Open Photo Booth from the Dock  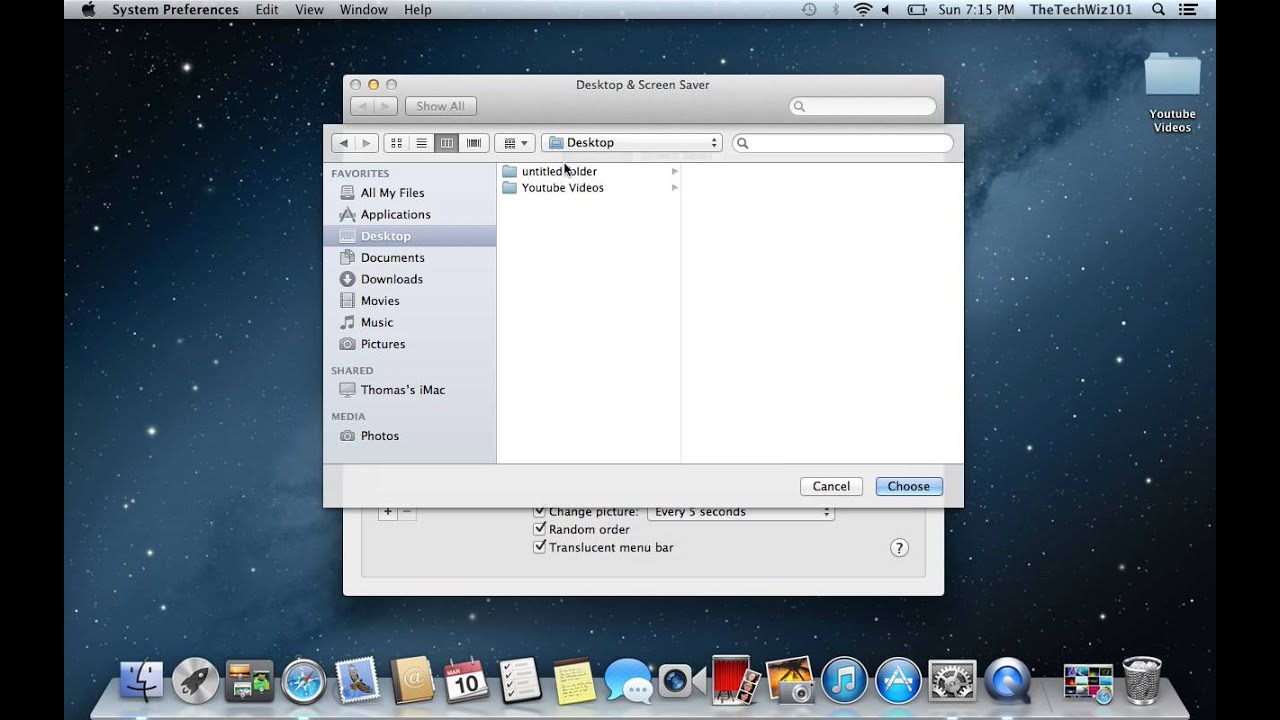[x=736, y=681]
